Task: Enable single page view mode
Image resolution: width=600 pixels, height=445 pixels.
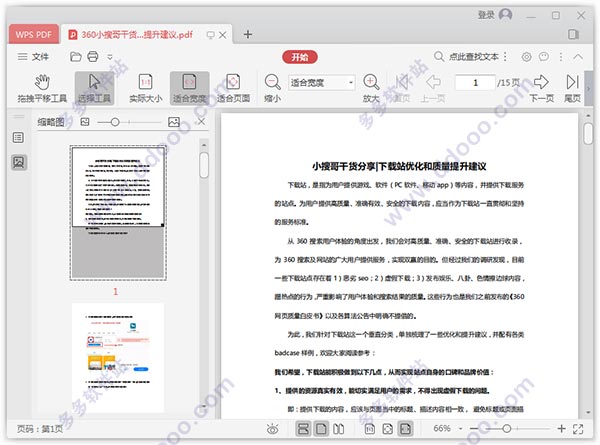Action: point(321,429)
